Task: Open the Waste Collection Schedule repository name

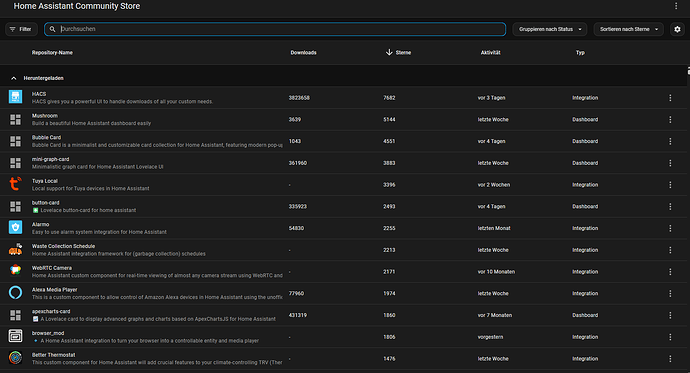Action: pos(63,246)
